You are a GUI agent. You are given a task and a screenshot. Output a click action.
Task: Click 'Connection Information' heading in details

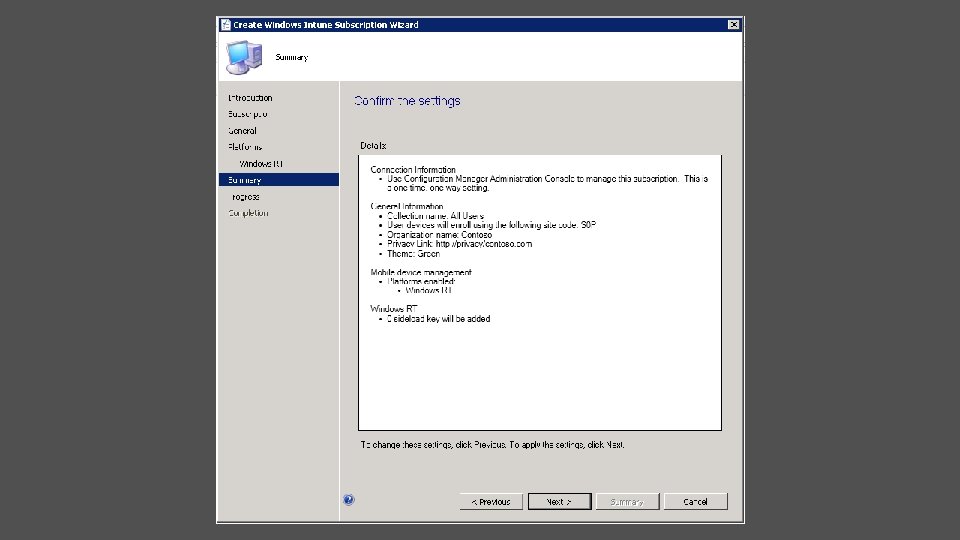(x=413, y=170)
